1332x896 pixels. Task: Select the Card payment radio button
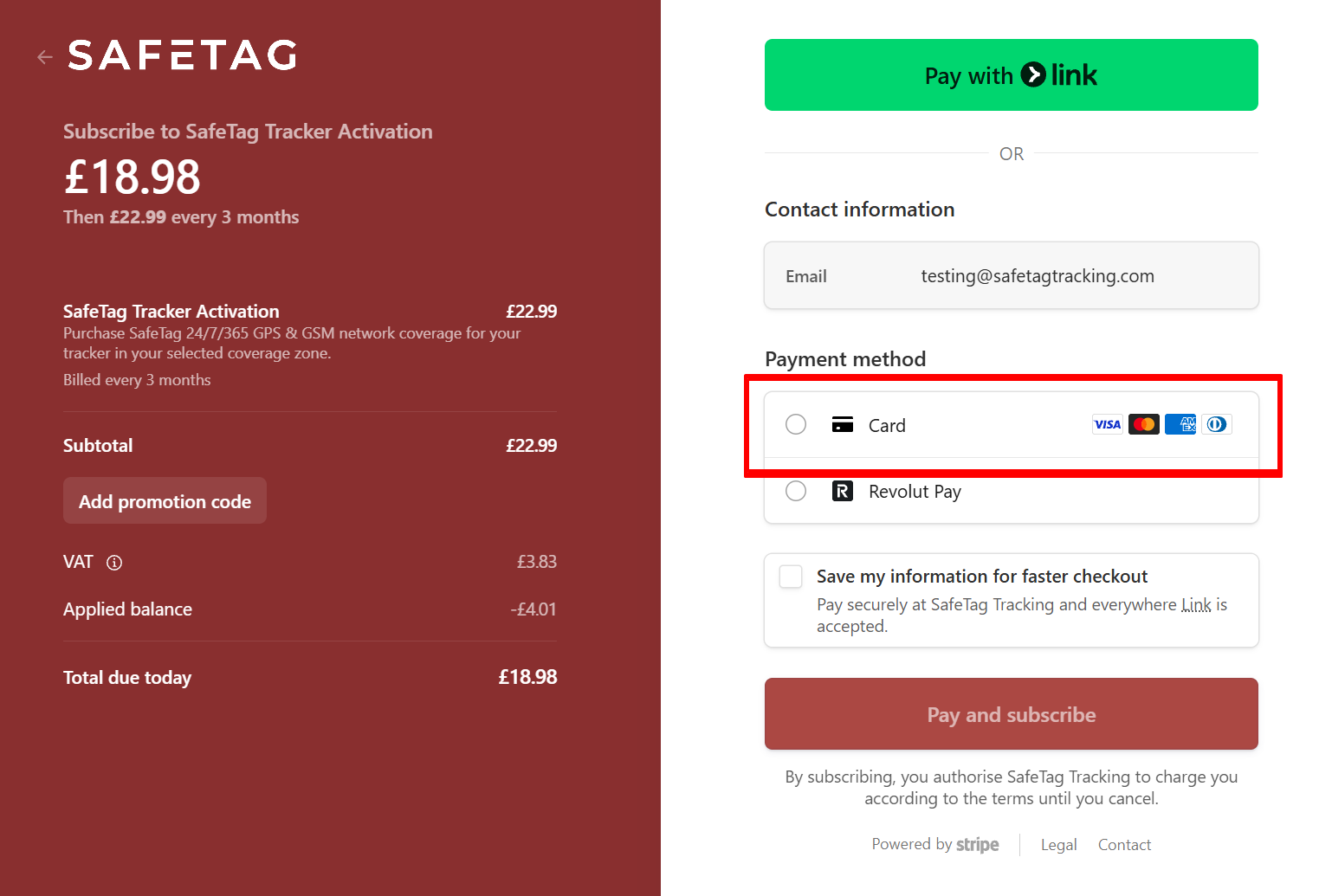coord(796,424)
